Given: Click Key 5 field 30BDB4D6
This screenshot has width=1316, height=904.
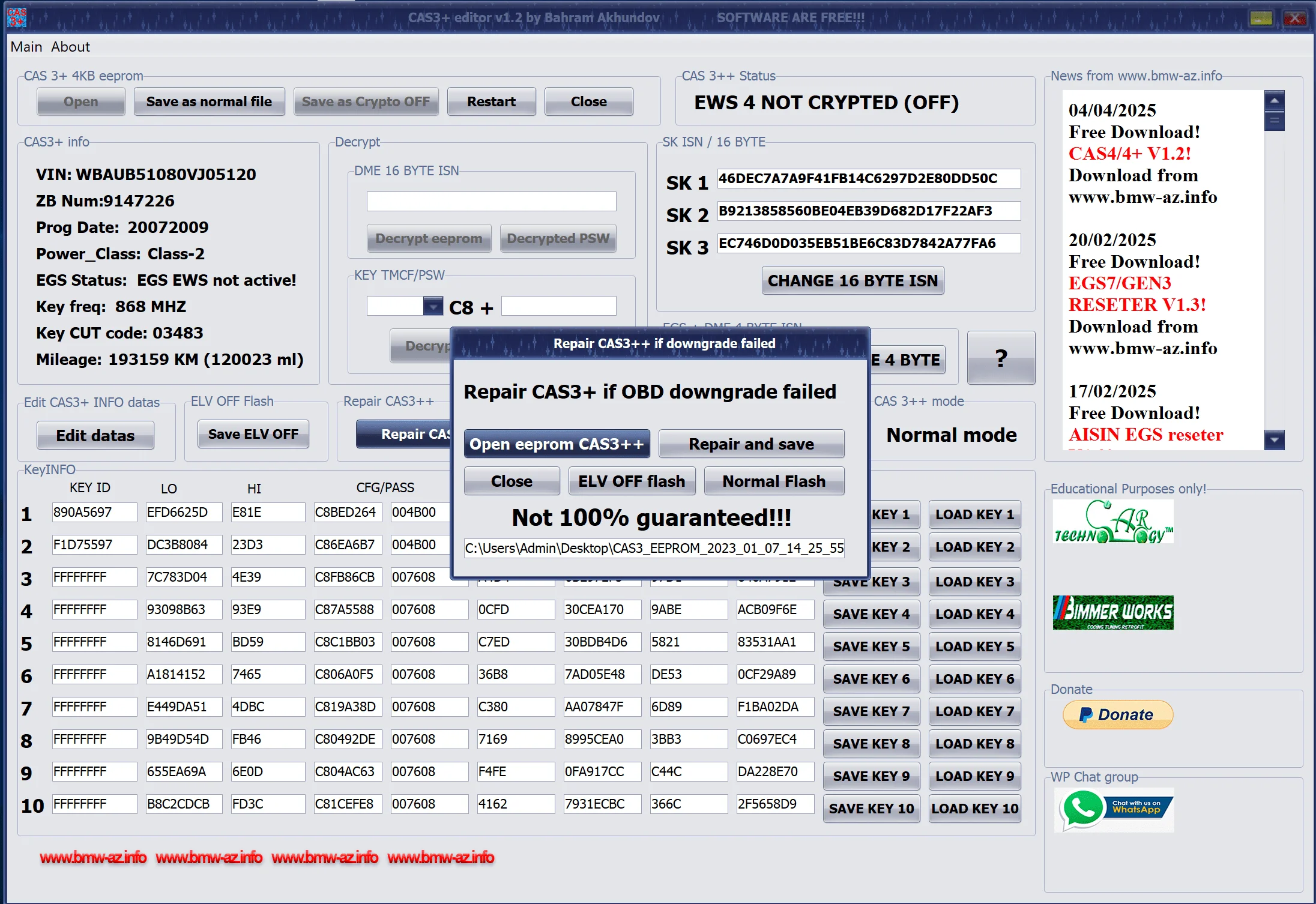Looking at the screenshot, I should pyautogui.click(x=602, y=642).
